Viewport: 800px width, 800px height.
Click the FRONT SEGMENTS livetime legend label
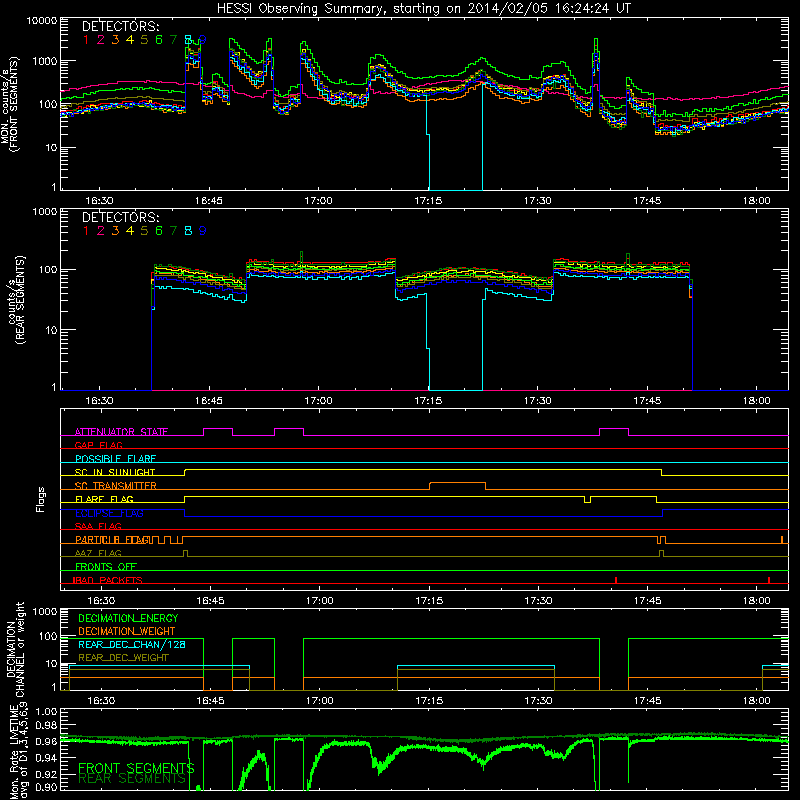click(x=136, y=768)
